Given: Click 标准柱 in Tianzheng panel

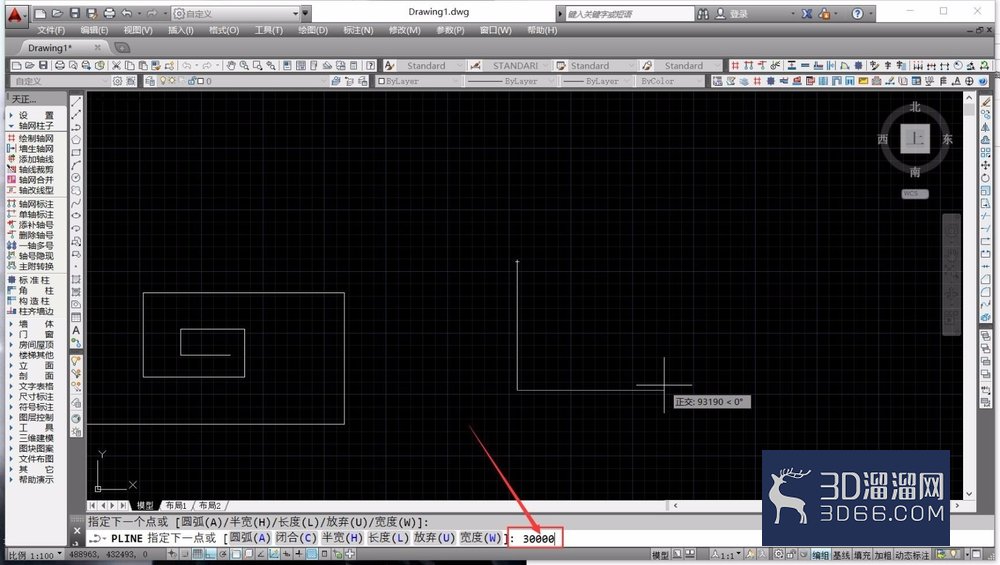Looking at the screenshot, I should point(34,280).
